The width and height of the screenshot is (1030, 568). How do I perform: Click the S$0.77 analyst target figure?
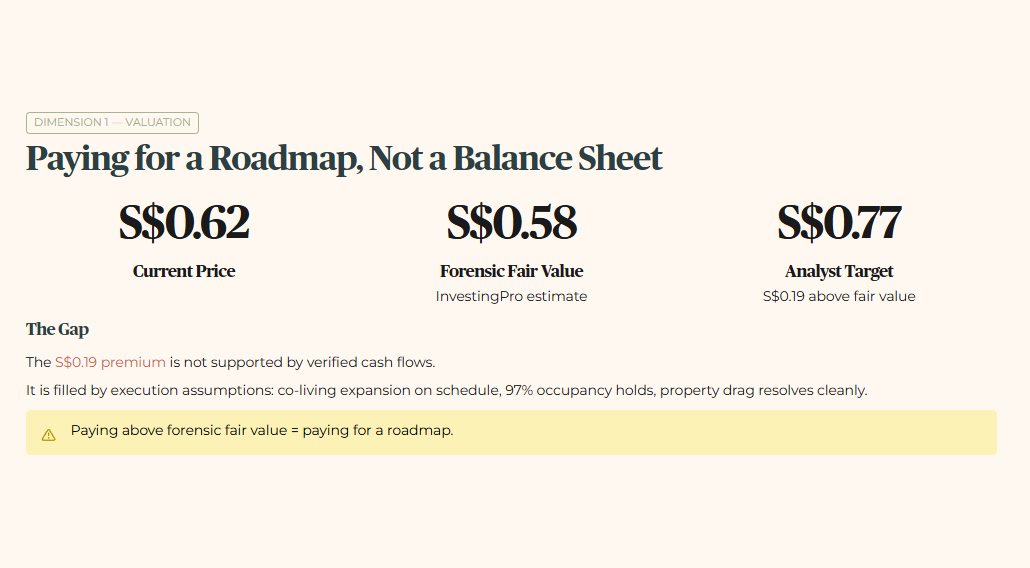[839, 222]
